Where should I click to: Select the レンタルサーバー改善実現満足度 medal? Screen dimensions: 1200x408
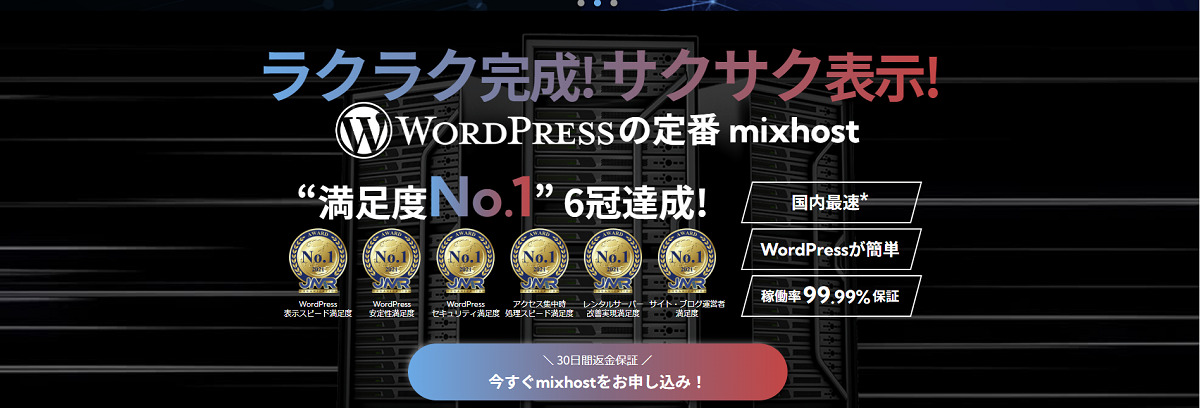(612, 260)
